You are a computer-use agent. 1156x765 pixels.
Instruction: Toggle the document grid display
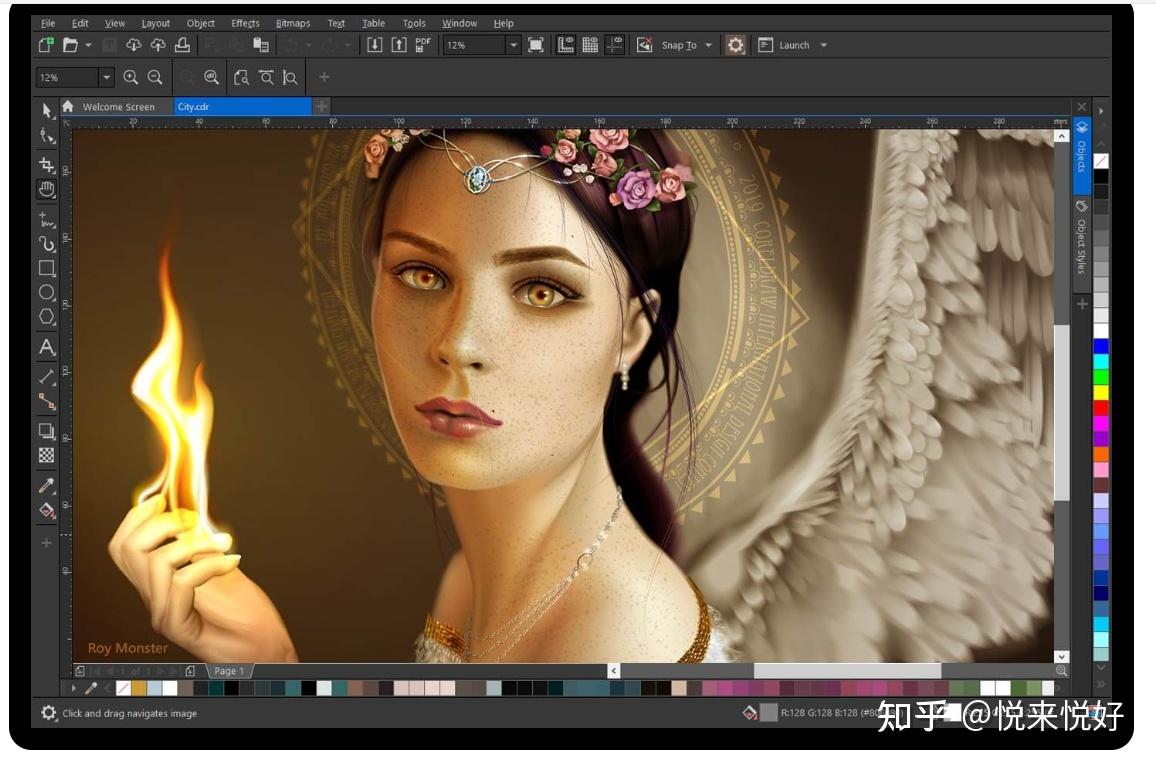(589, 44)
